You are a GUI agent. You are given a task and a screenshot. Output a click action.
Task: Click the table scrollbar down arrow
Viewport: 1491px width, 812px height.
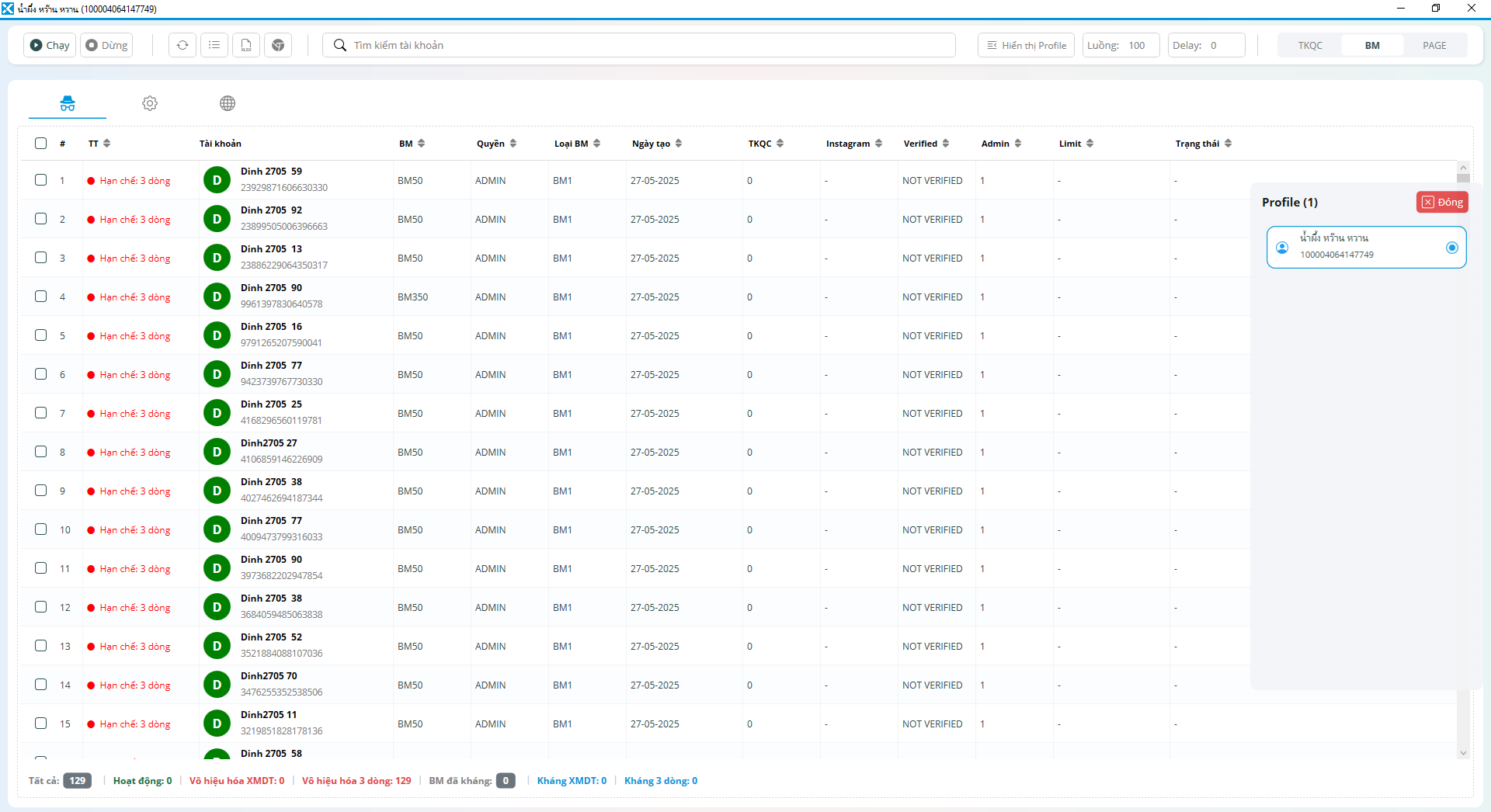pyautogui.click(x=1463, y=753)
